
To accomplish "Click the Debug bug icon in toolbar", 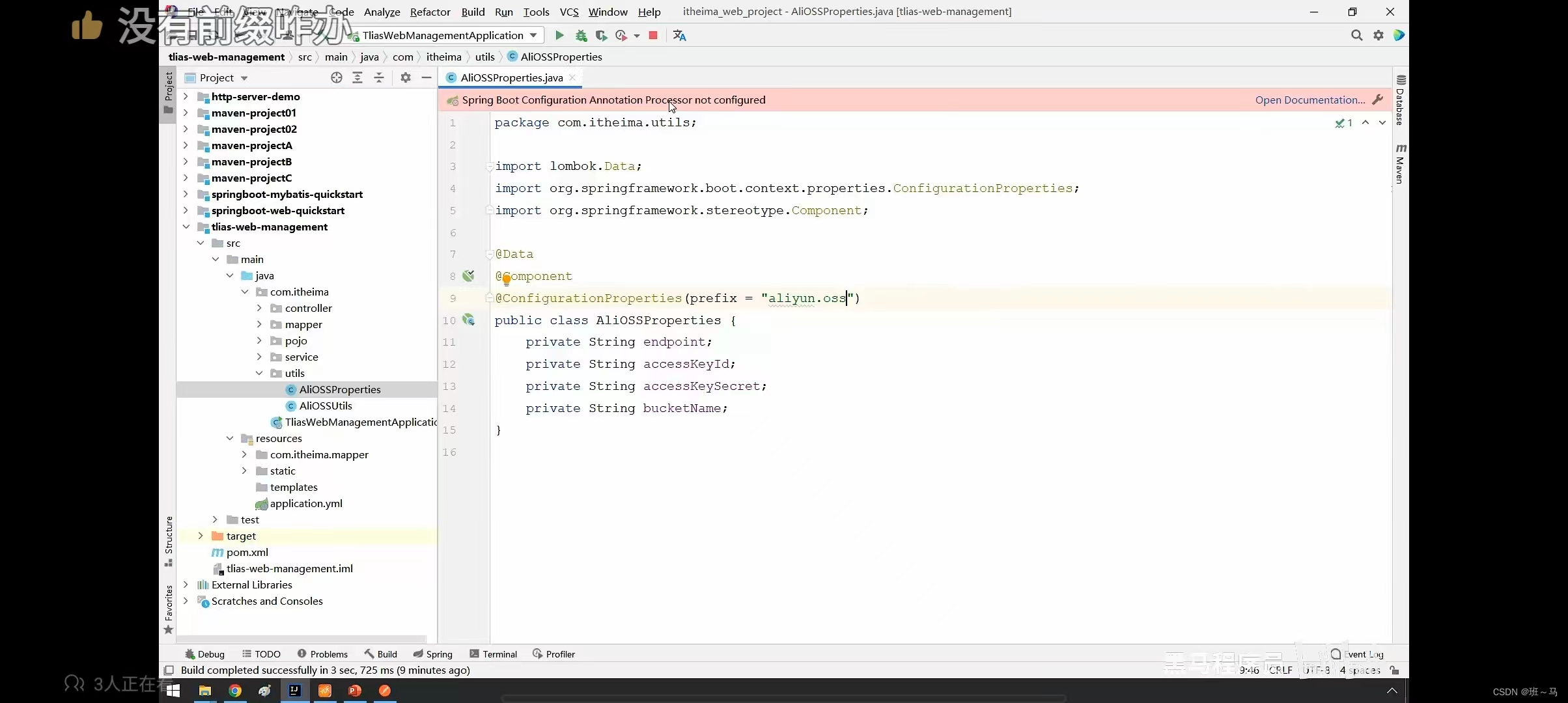I will (x=581, y=36).
